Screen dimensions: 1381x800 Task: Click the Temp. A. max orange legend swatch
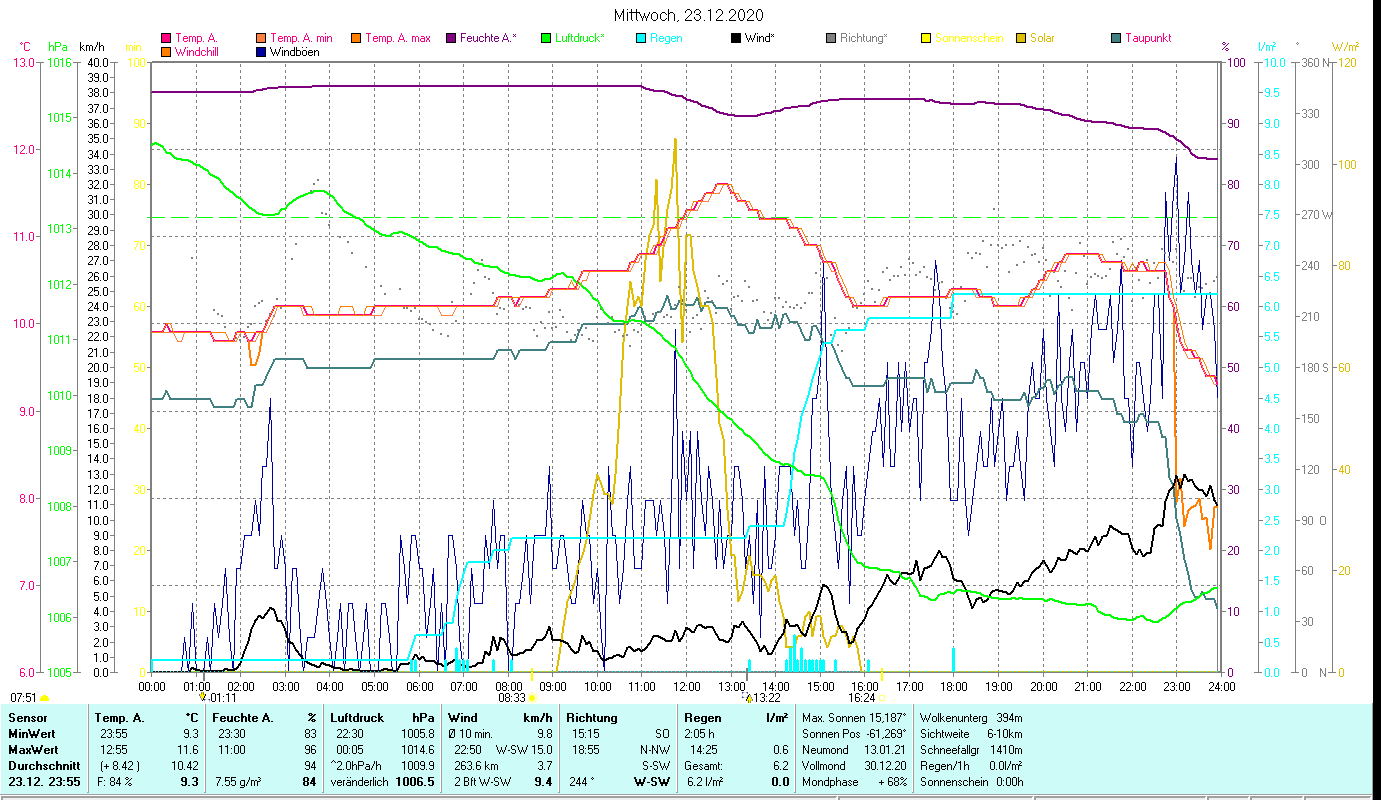[355, 39]
